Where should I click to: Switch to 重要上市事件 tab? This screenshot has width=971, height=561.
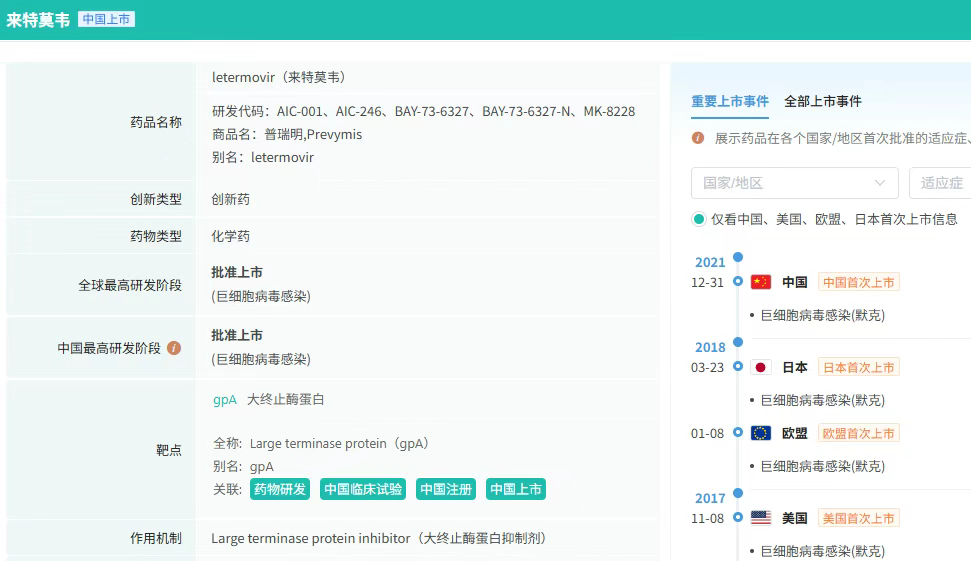[730, 101]
